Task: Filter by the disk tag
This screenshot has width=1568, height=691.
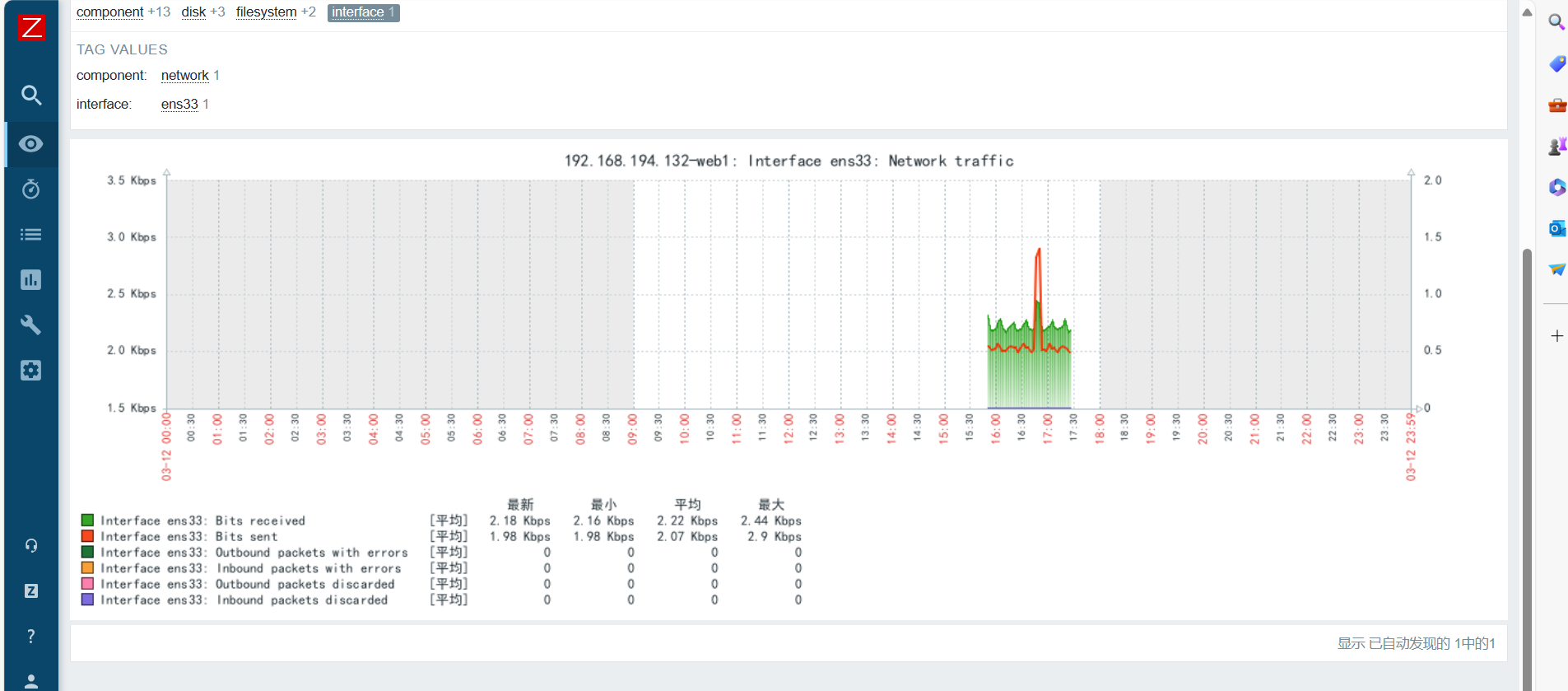Action: point(193,12)
